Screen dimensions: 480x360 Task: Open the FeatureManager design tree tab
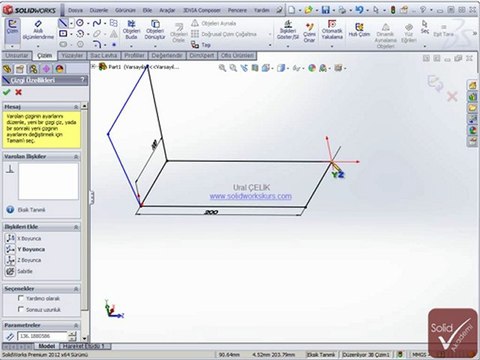[x=7, y=69]
